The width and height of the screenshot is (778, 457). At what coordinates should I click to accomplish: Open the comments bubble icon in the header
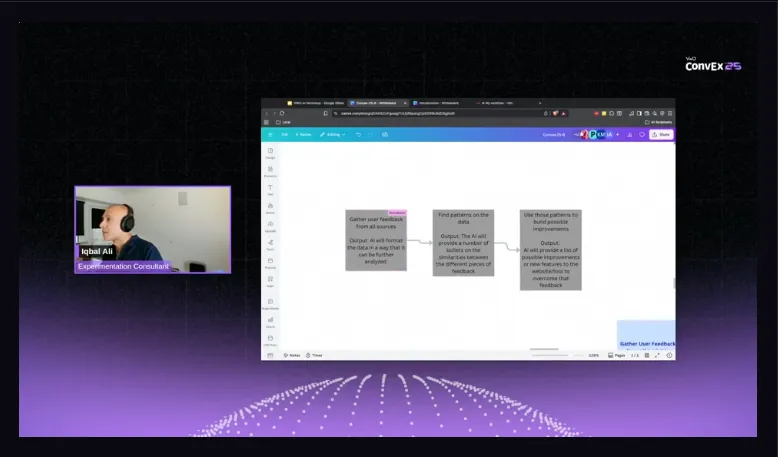pos(642,134)
